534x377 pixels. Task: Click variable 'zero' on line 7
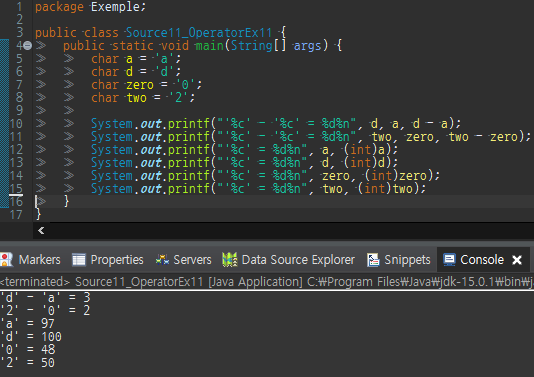140,85
